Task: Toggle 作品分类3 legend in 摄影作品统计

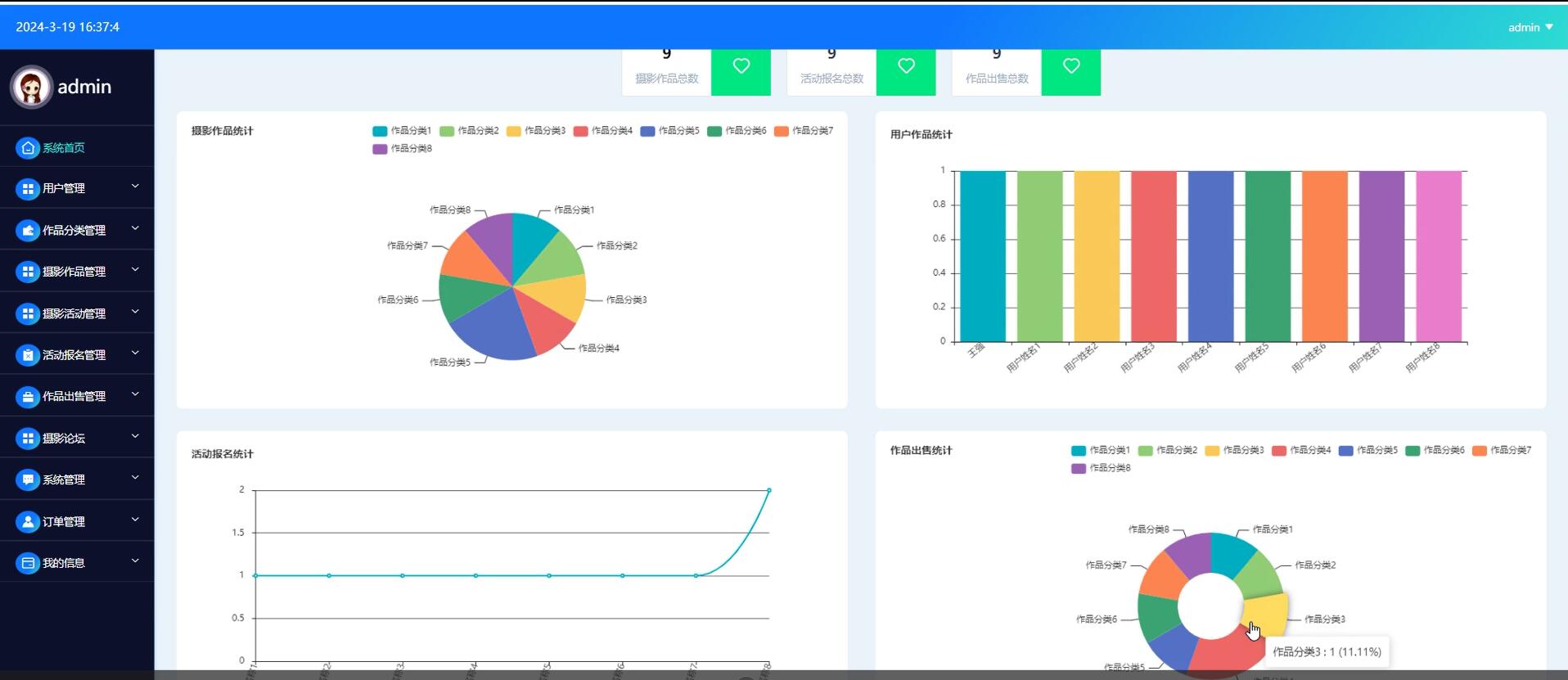Action: coord(536,131)
